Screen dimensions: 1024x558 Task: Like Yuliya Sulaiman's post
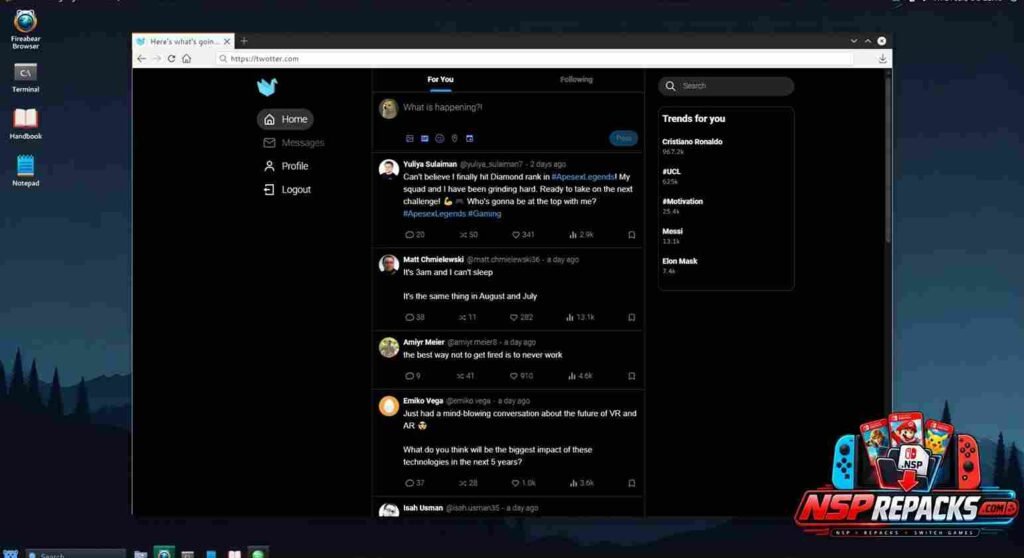pos(522,235)
